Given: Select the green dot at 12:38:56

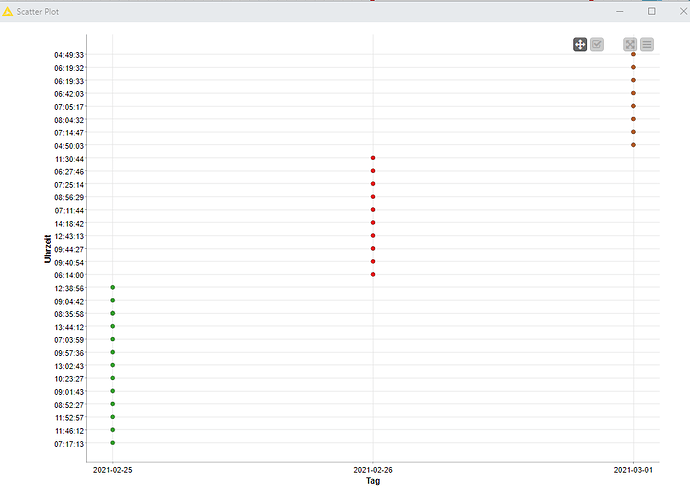Looking at the screenshot, I should (x=113, y=287).
